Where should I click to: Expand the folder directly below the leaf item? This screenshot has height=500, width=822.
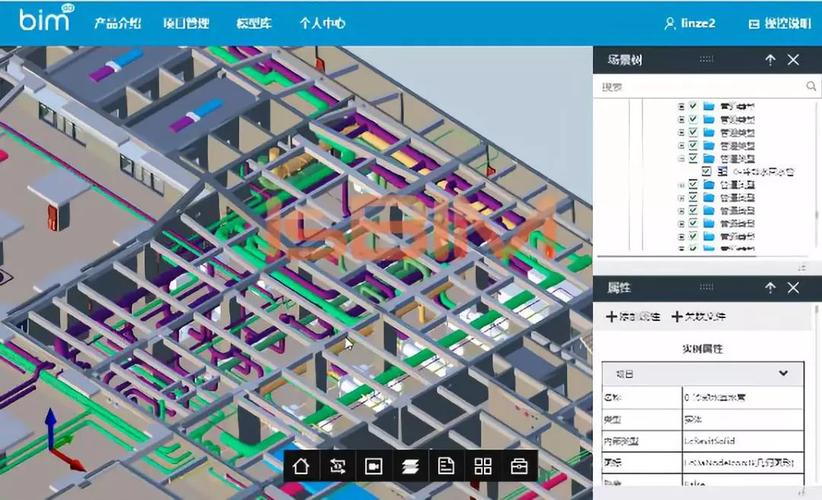[x=681, y=184]
